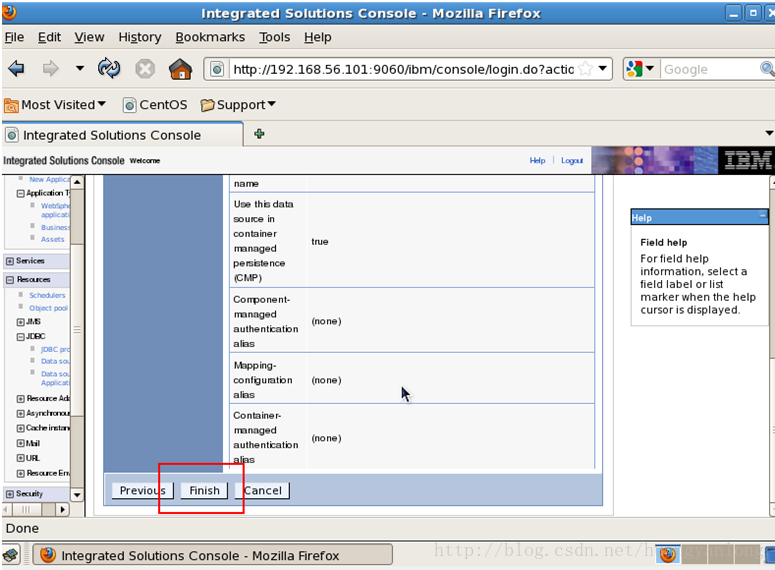Open a new tab with the plus icon
Viewport: 775px width, 570px height.
[x=259, y=134]
